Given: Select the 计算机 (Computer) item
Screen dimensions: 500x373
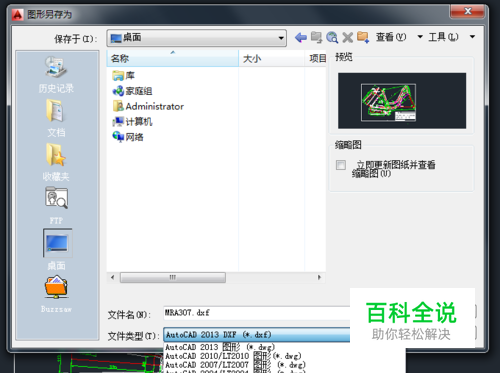Looking at the screenshot, I should pos(132,122).
